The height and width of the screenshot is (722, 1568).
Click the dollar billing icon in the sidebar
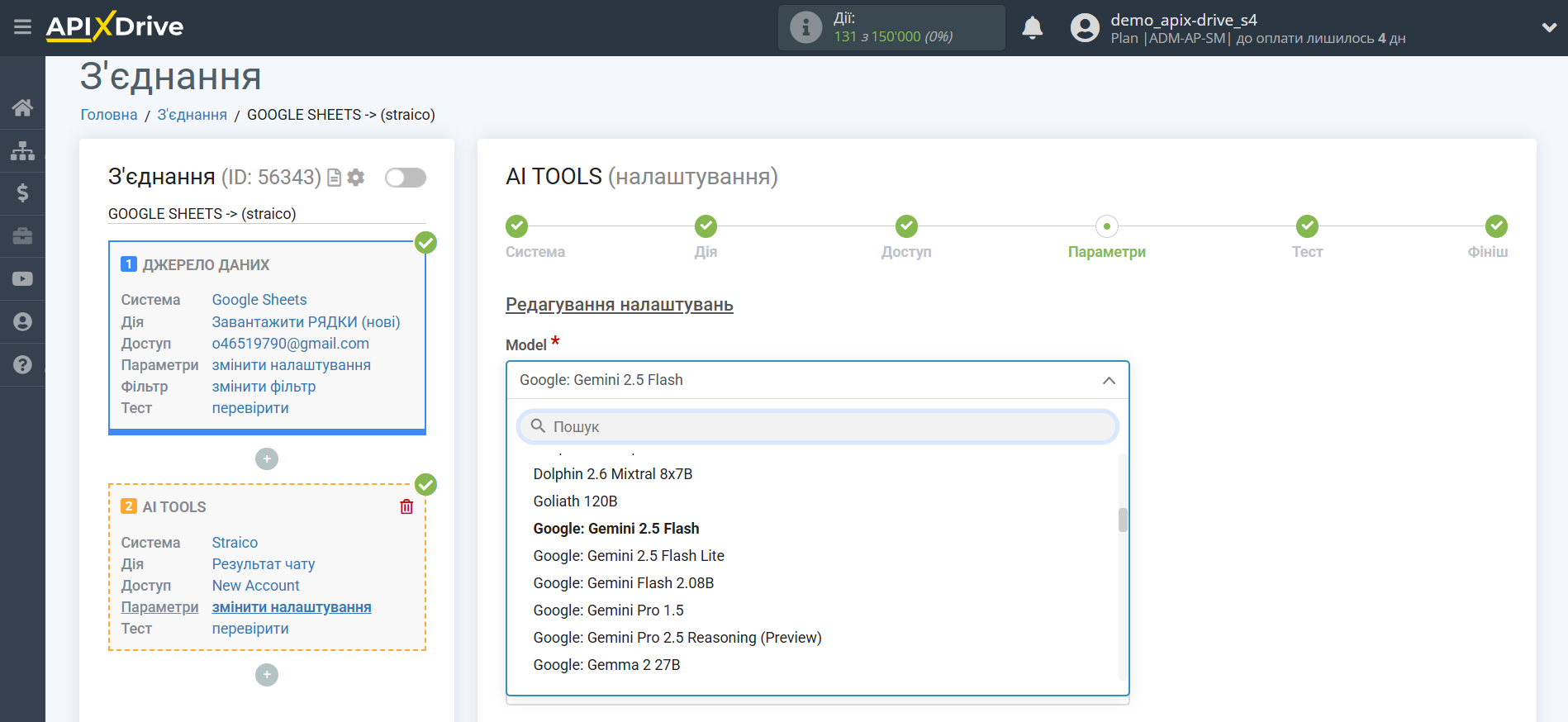(22, 193)
